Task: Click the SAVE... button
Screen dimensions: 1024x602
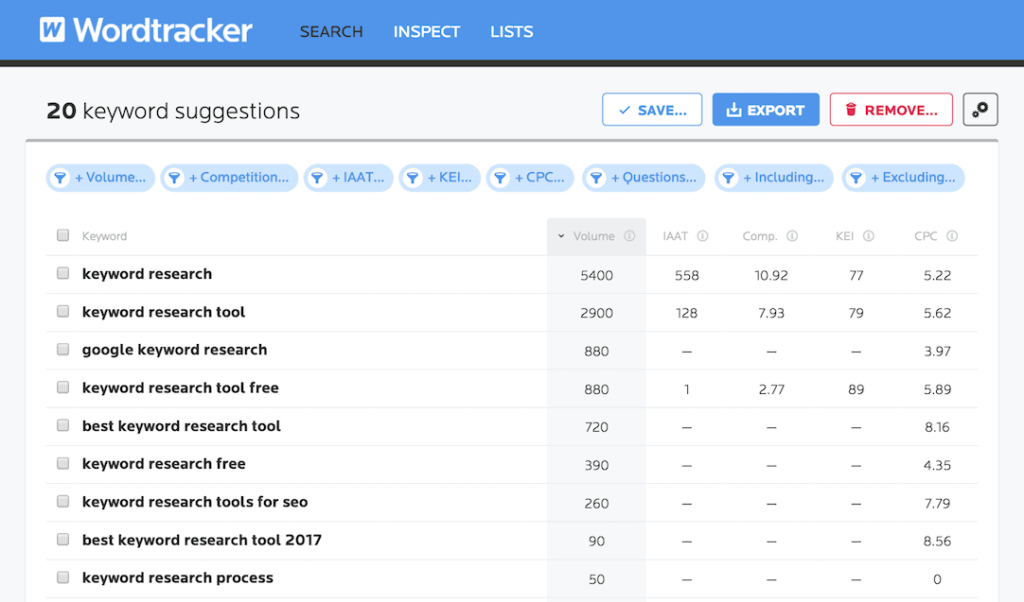Action: pyautogui.click(x=652, y=110)
